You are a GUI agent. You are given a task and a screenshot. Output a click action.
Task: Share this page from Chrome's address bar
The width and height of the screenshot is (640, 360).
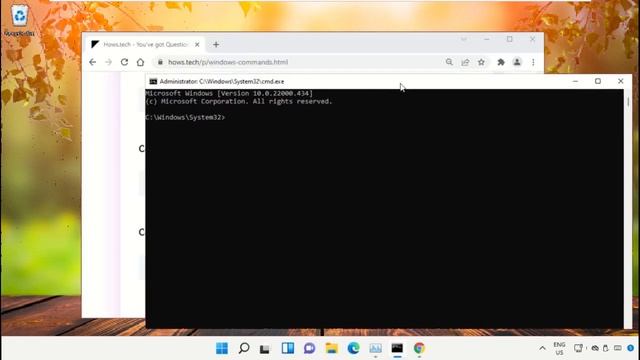pos(465,62)
